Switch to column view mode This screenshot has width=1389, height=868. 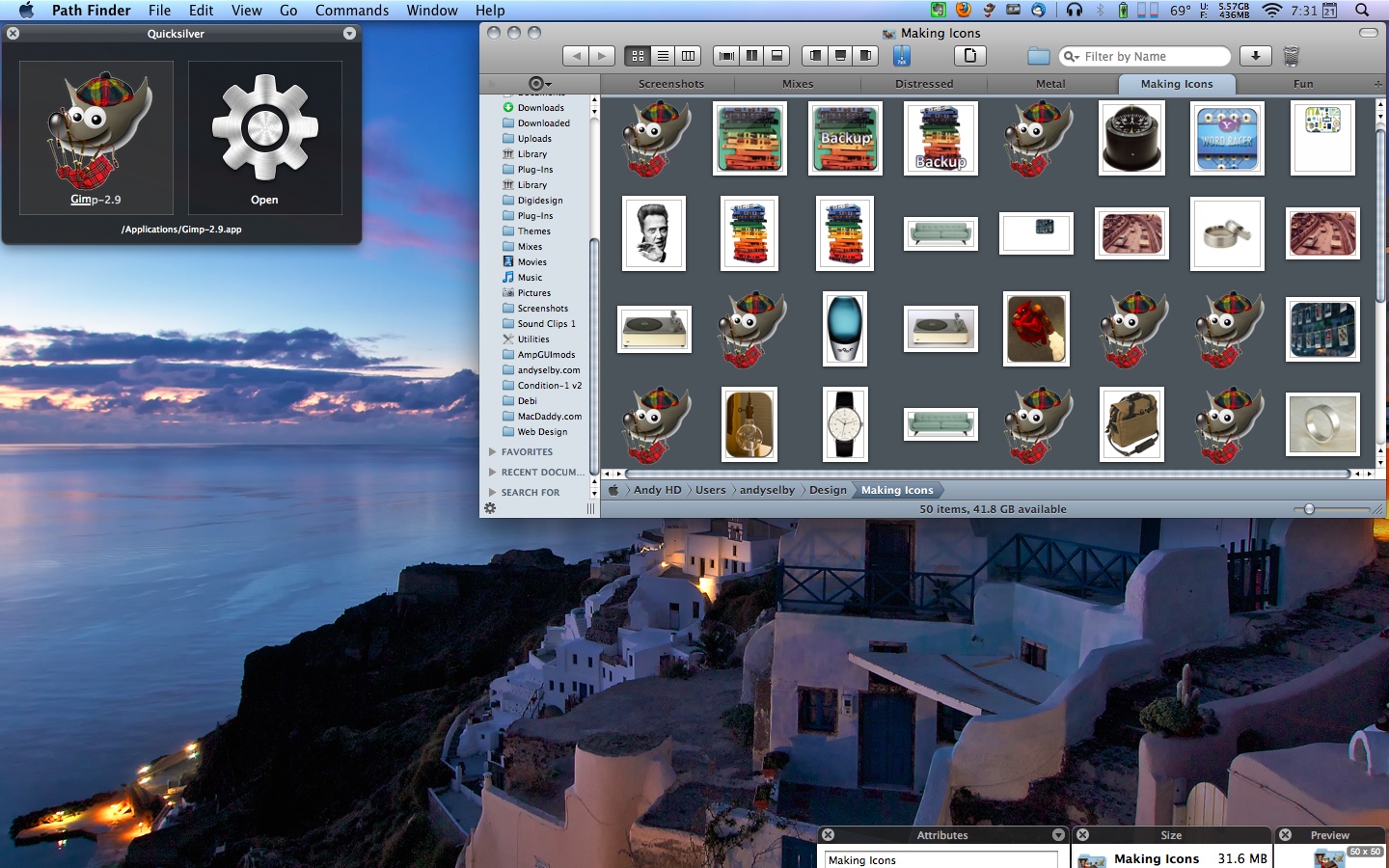click(x=688, y=56)
